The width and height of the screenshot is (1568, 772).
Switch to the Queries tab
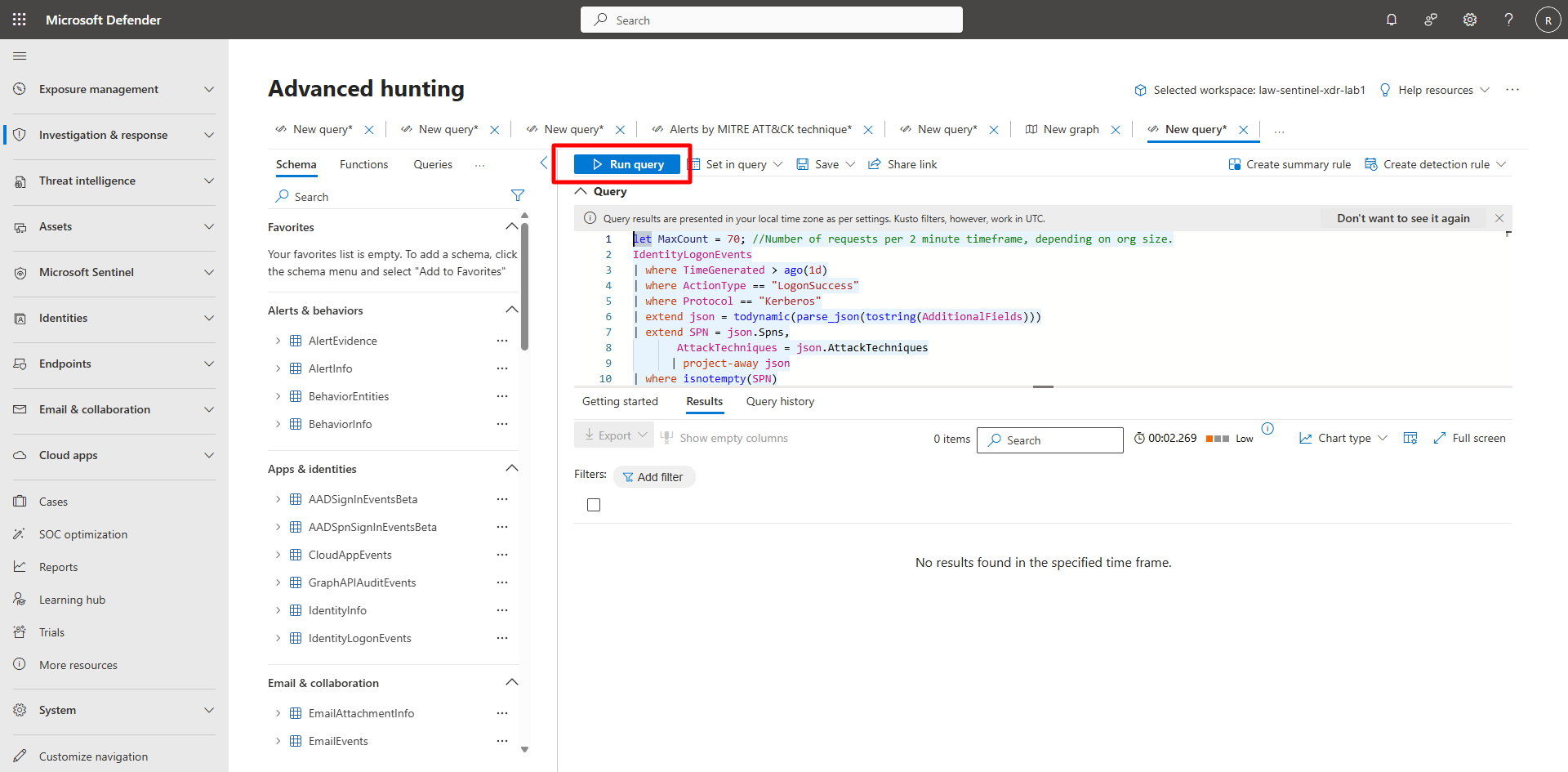(433, 164)
